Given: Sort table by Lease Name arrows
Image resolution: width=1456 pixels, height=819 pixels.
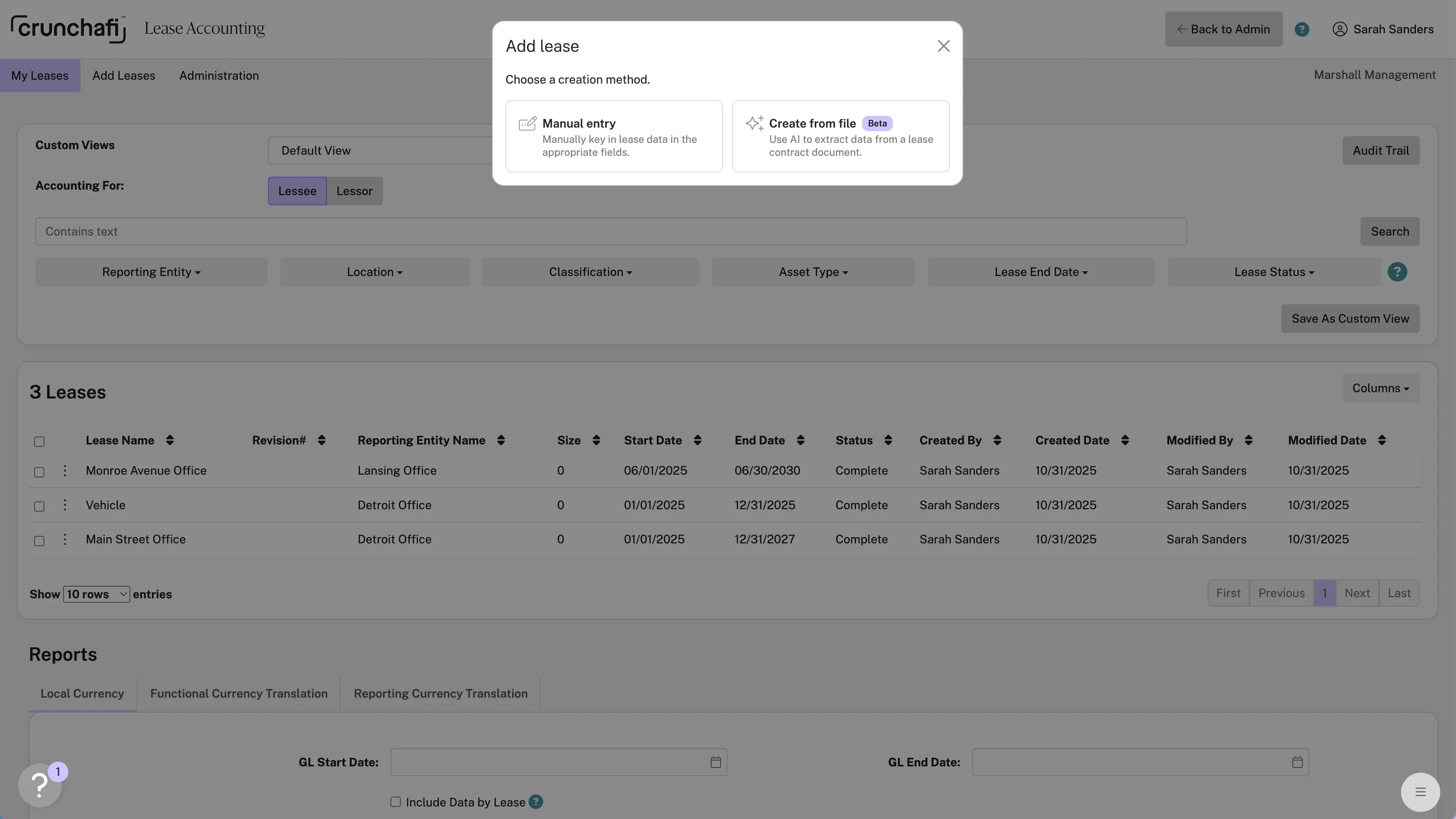Looking at the screenshot, I should coord(170,440).
